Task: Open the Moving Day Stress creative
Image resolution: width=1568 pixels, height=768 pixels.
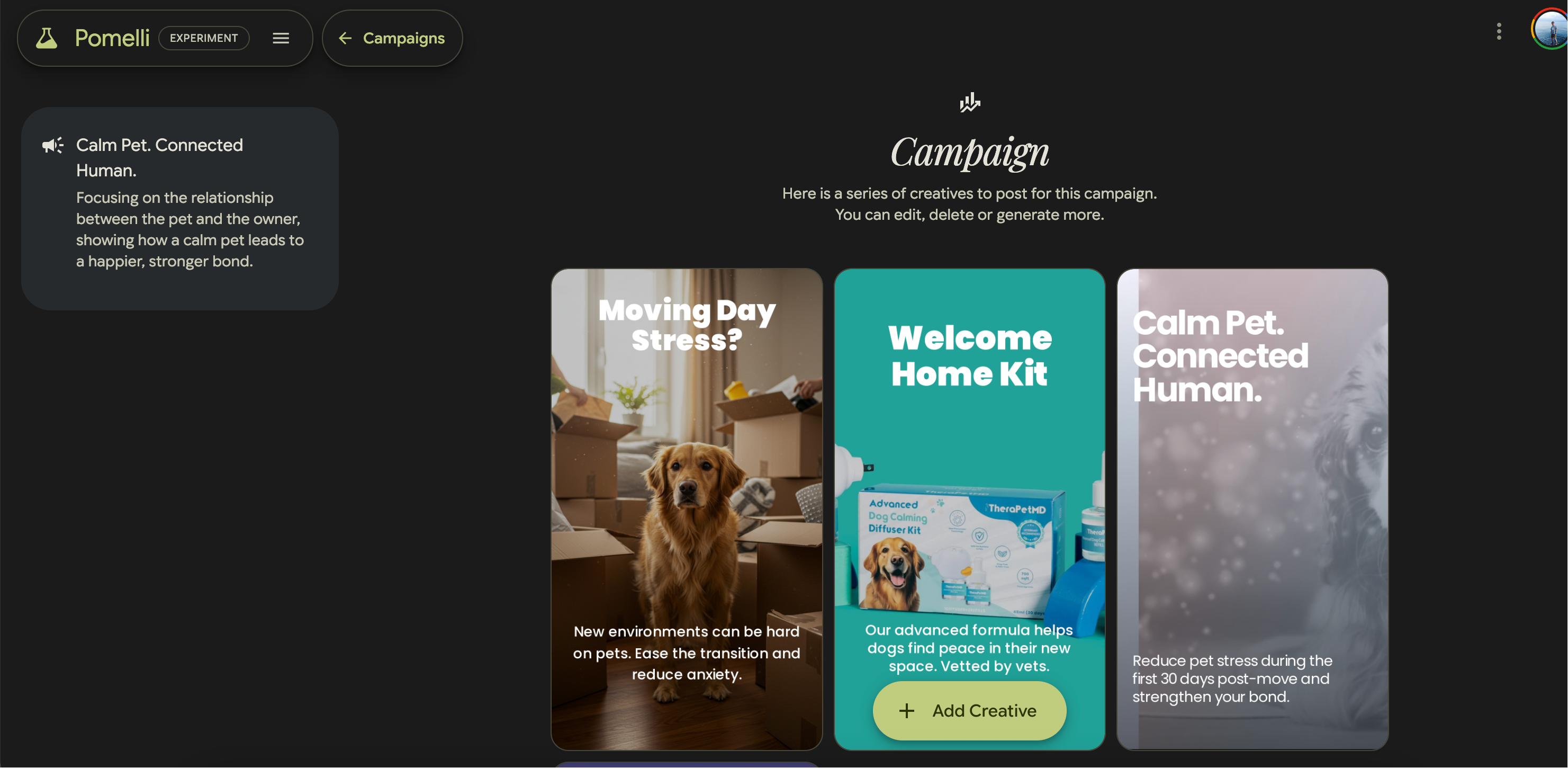Action: coord(687,509)
